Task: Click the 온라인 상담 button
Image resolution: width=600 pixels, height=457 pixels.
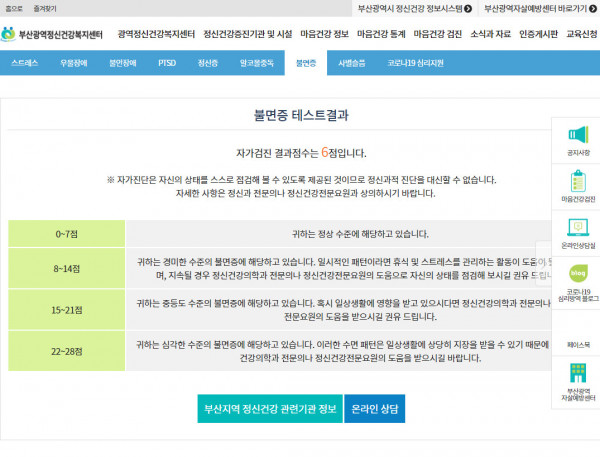Action: point(374,409)
